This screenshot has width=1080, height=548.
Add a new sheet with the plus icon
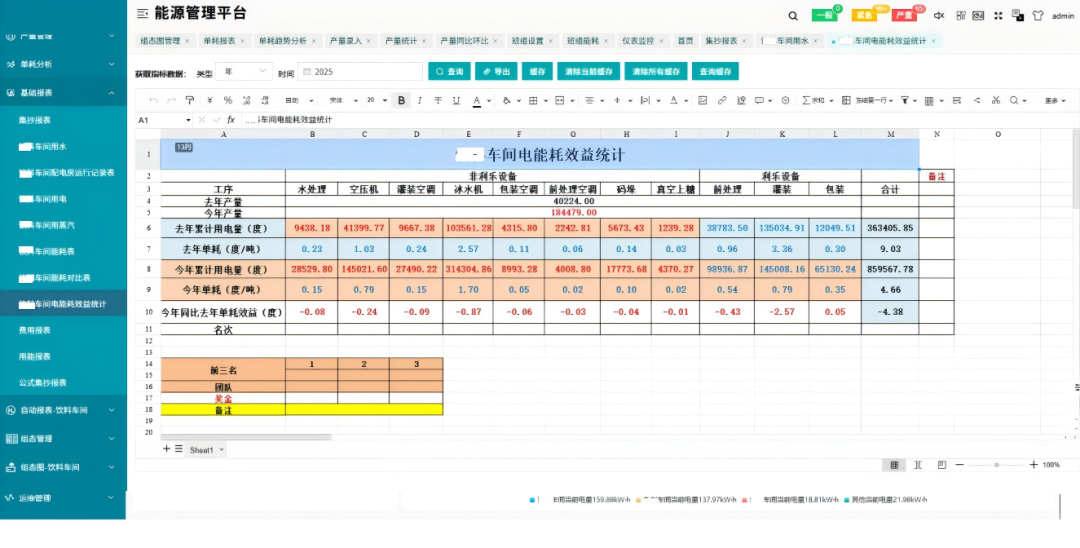pos(167,449)
